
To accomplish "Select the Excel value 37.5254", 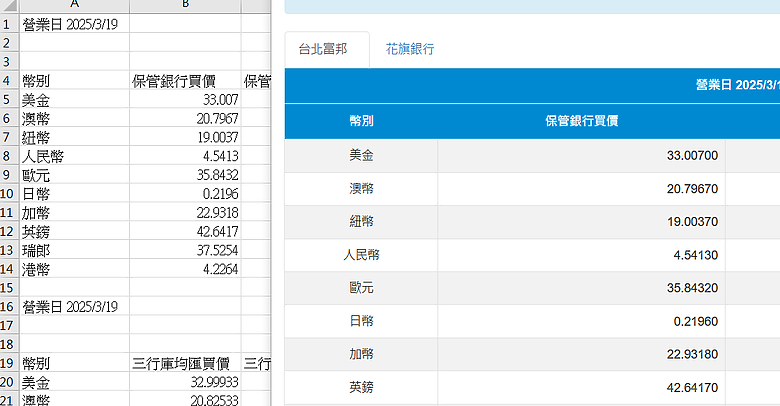I will [185, 250].
